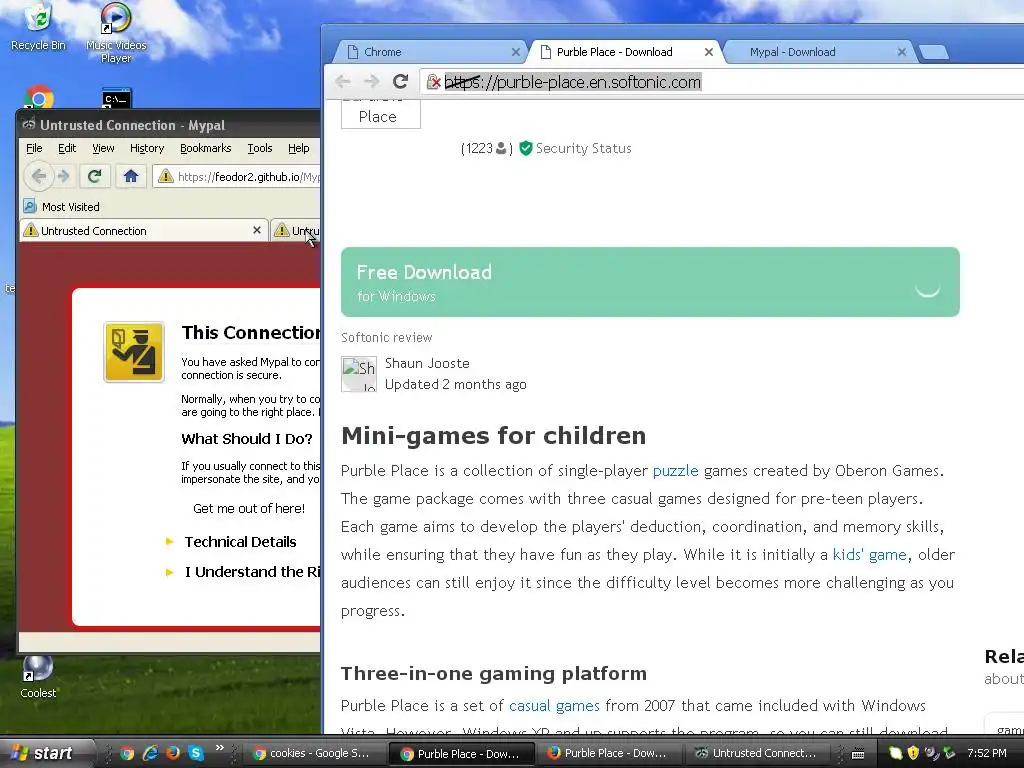The image size is (1024, 768).
Task: Open the Chrome desktop shortcut icon
Action: click(39, 98)
